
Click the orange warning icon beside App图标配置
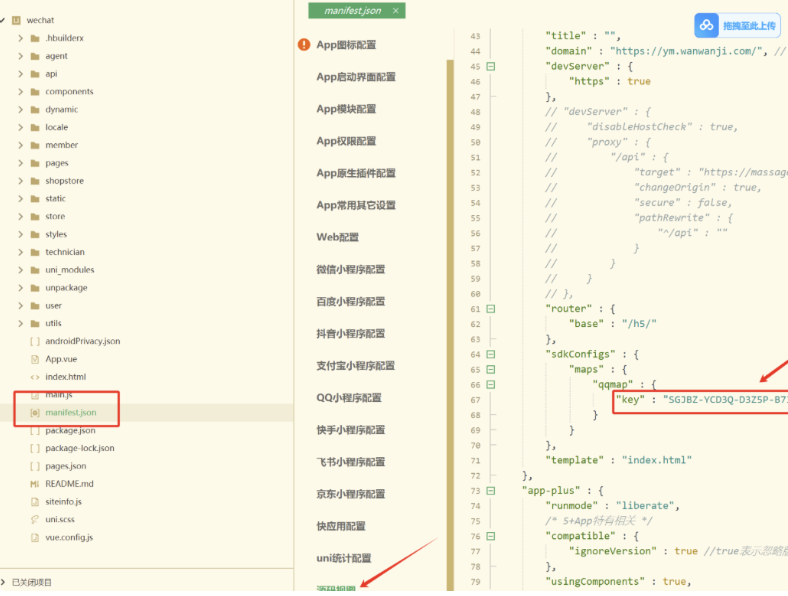pyautogui.click(x=303, y=45)
